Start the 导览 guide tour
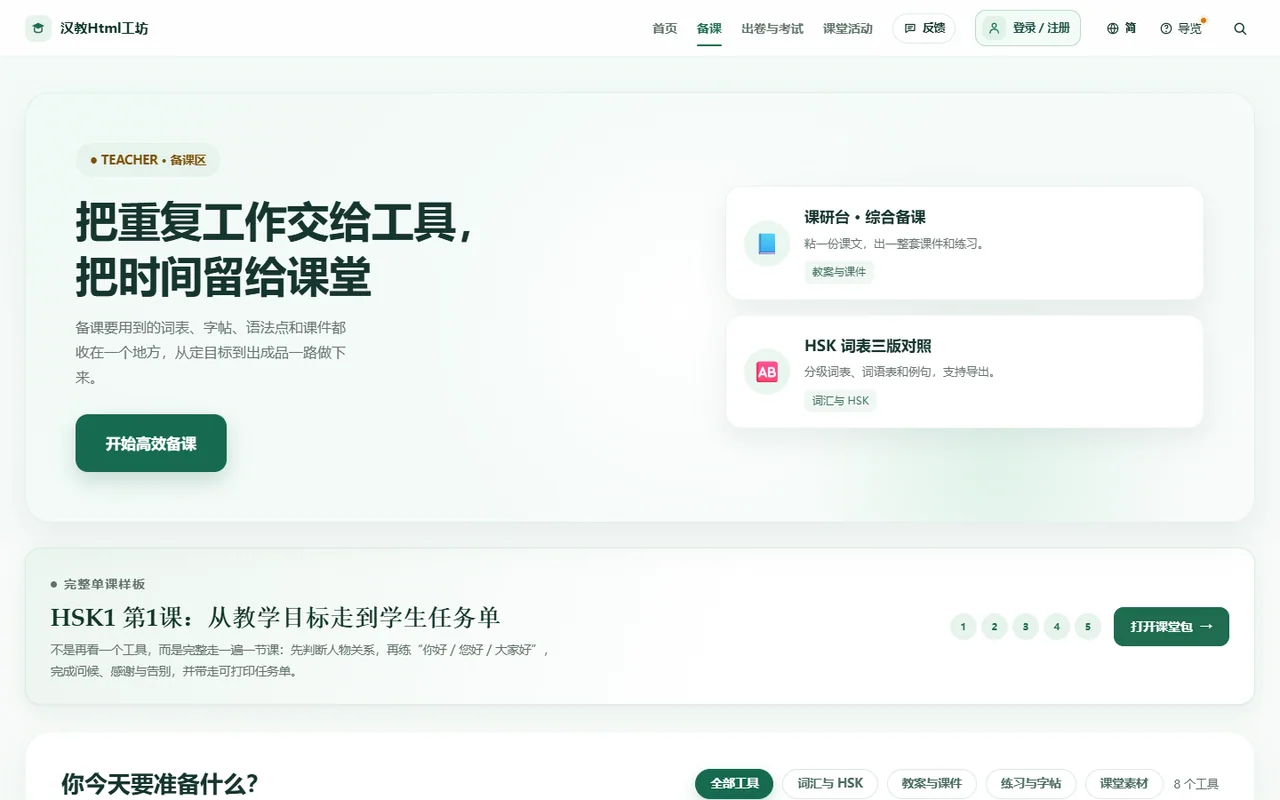The image size is (1280, 800). (1181, 28)
